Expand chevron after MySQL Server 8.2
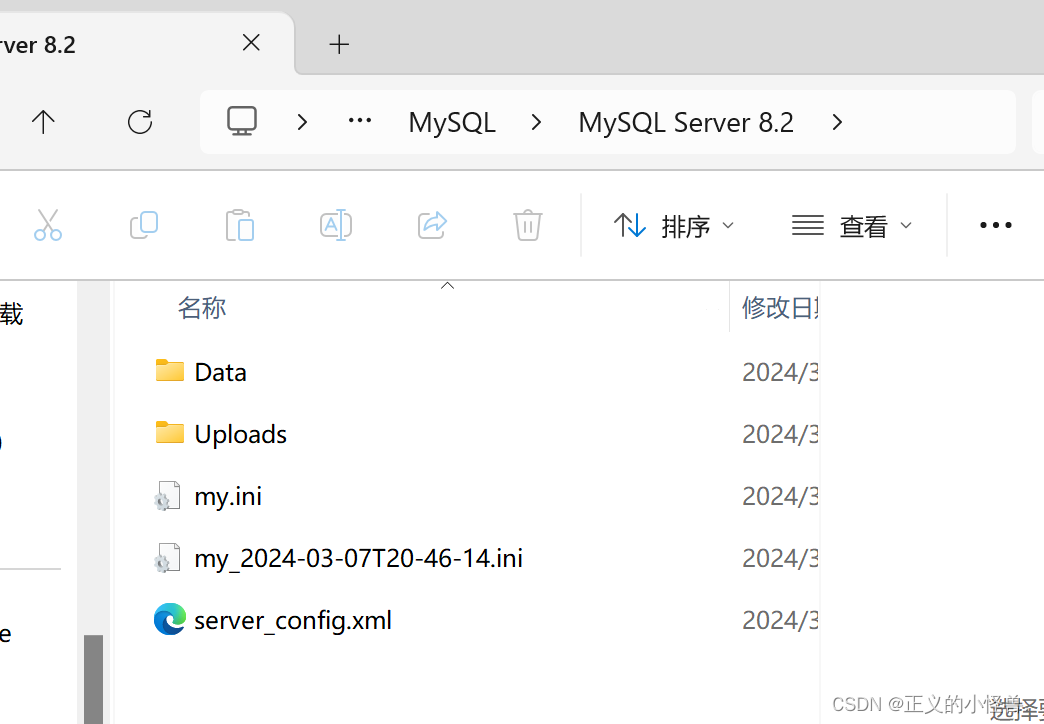The image size is (1044, 724). click(838, 122)
